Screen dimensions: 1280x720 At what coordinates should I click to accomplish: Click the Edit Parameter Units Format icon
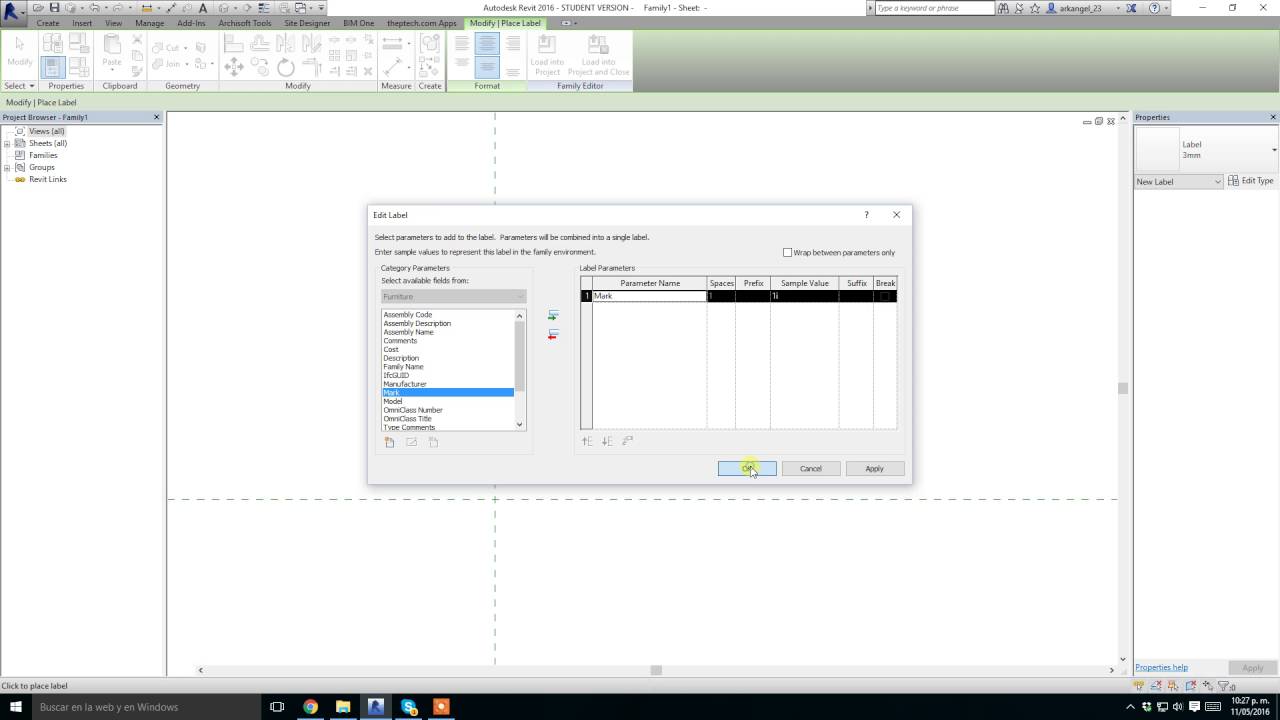pos(628,441)
